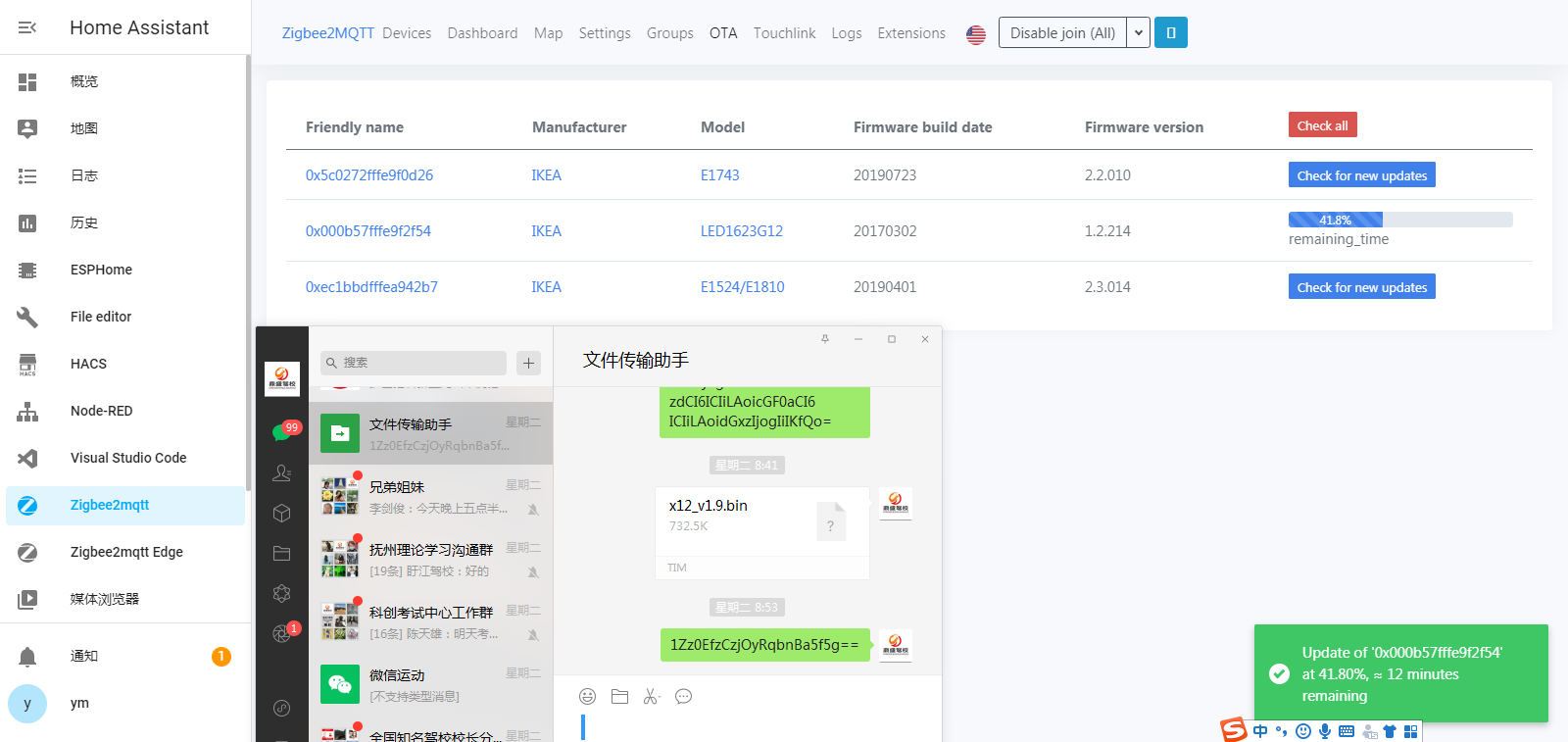This screenshot has height=742, width=1568.
Task: Click the WeChat emoji picker icon
Action: 587,697
